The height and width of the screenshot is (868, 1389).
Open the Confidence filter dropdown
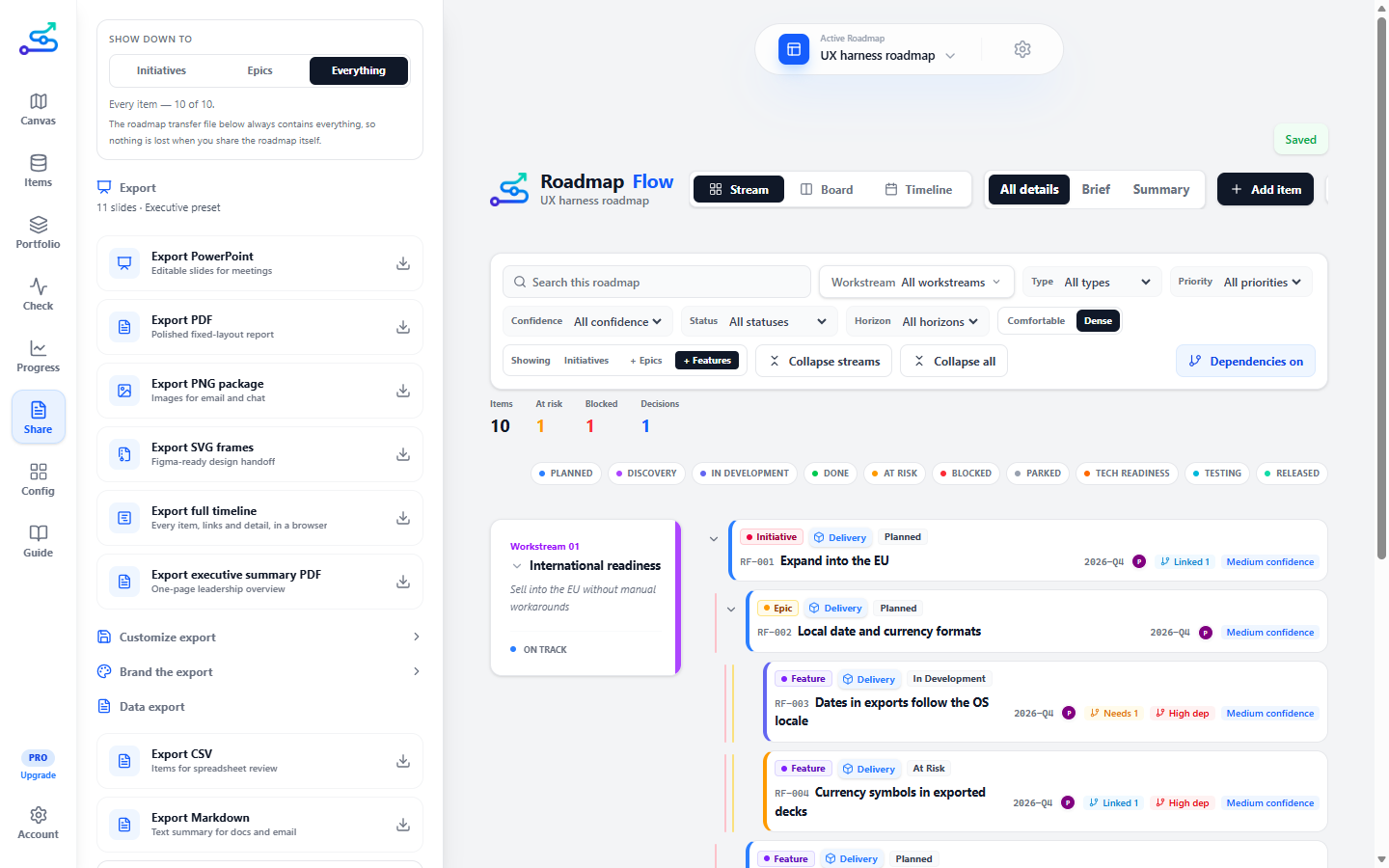click(x=587, y=321)
